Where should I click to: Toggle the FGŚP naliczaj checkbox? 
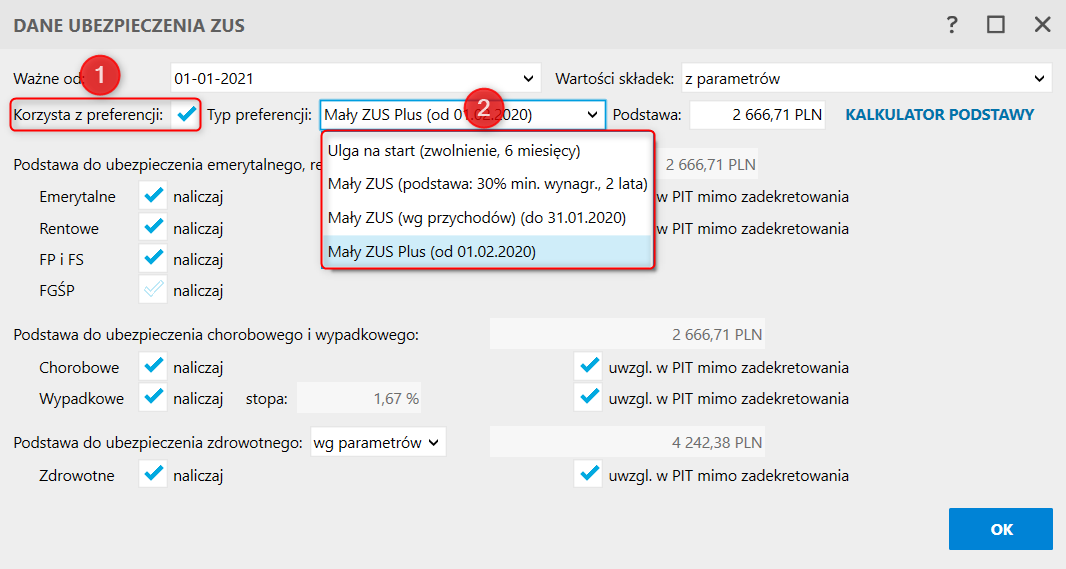coord(154,290)
